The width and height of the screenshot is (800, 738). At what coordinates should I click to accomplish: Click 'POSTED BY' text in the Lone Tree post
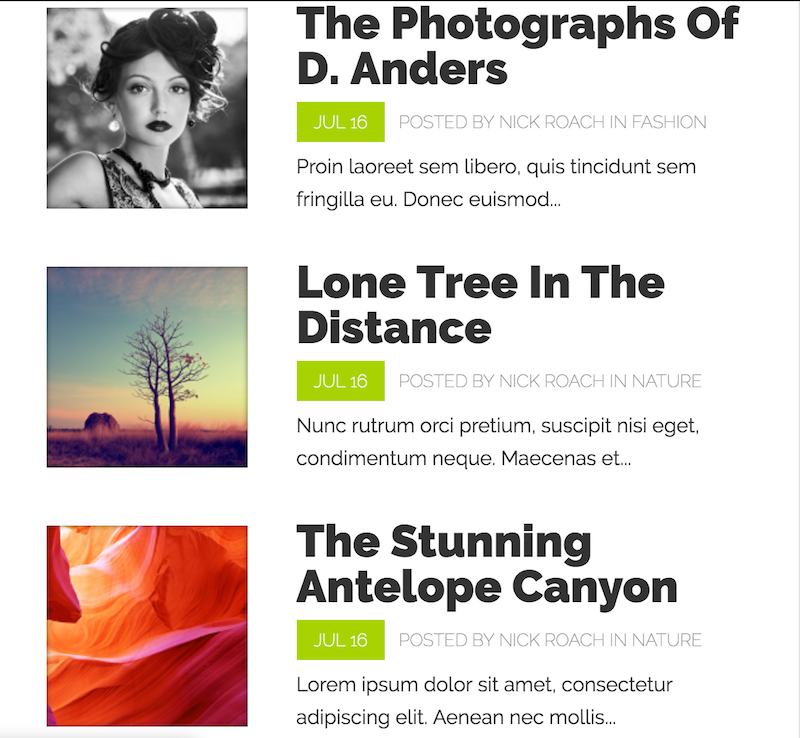[446, 381]
